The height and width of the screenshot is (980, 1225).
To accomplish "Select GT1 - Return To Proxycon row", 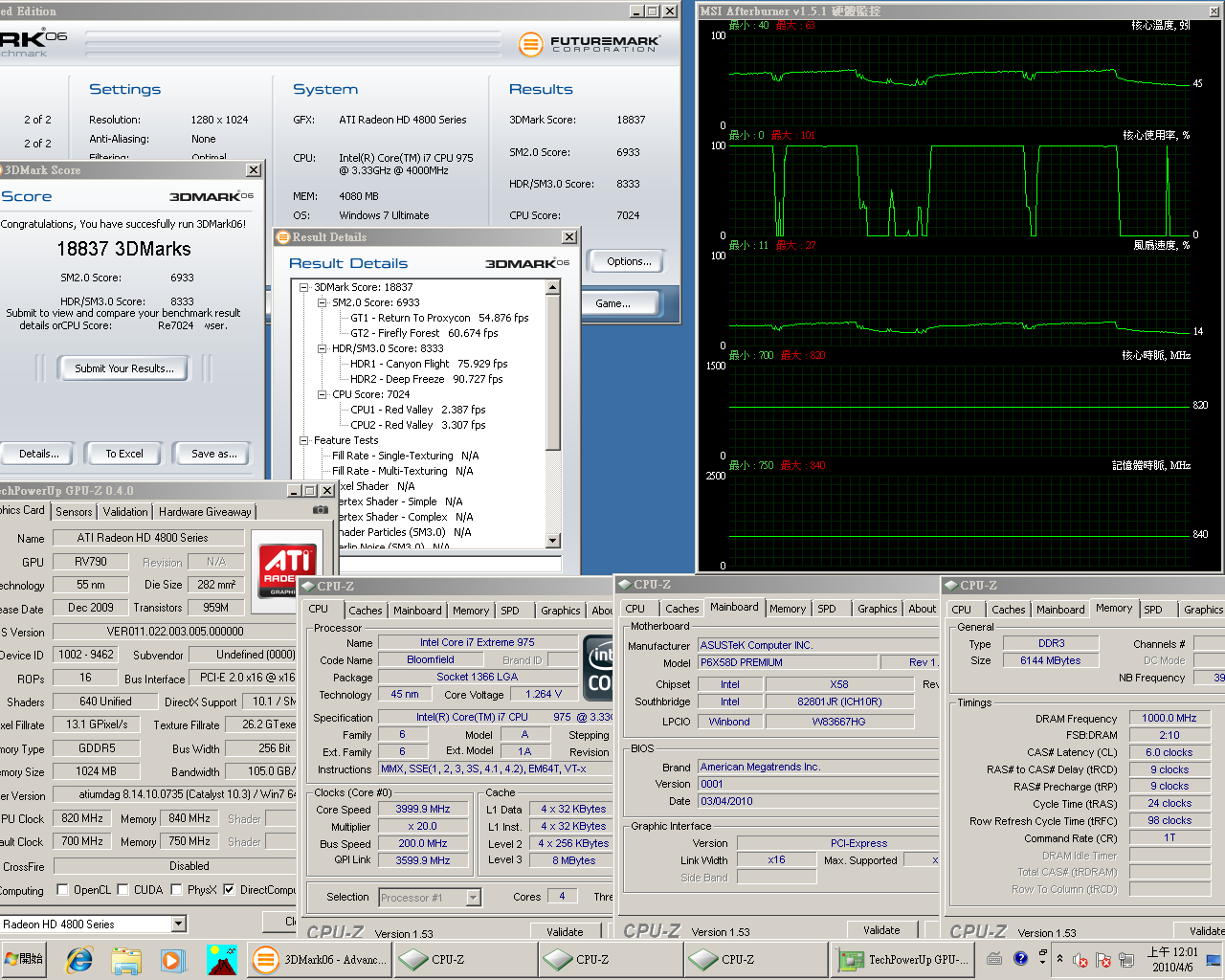I will tap(439, 318).
